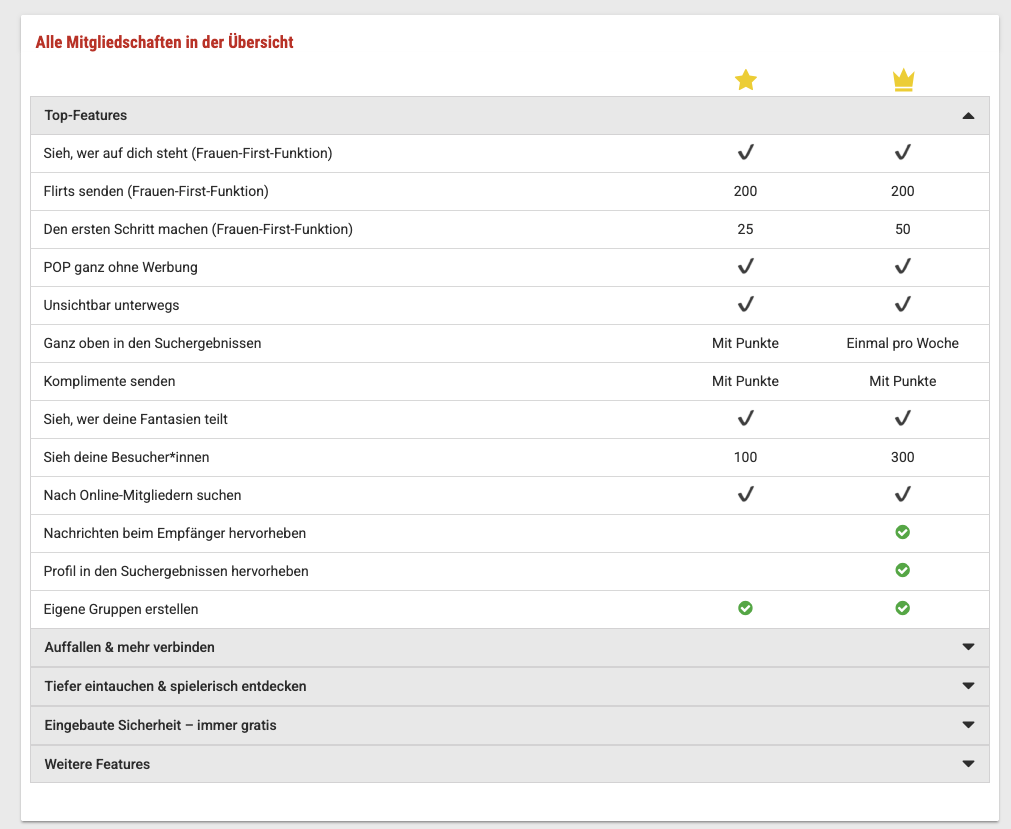The image size is (1011, 829).
Task: Click star column checkmark for Unsichtbar unterwegs
Action: point(745,305)
